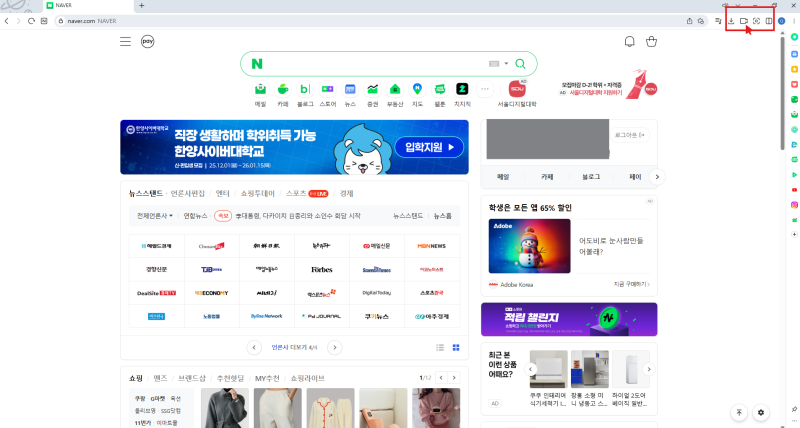Show next shopping page arrow
Screen dimensions: 800x428
coord(454,378)
